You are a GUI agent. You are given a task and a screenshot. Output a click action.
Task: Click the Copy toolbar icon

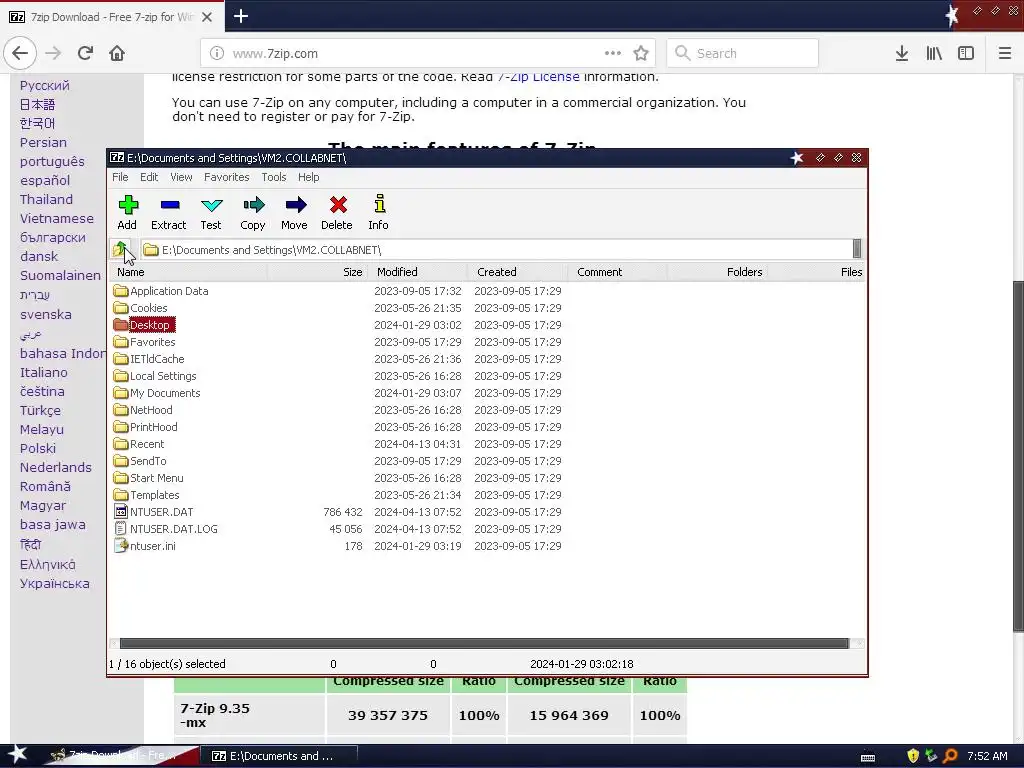pos(253,212)
